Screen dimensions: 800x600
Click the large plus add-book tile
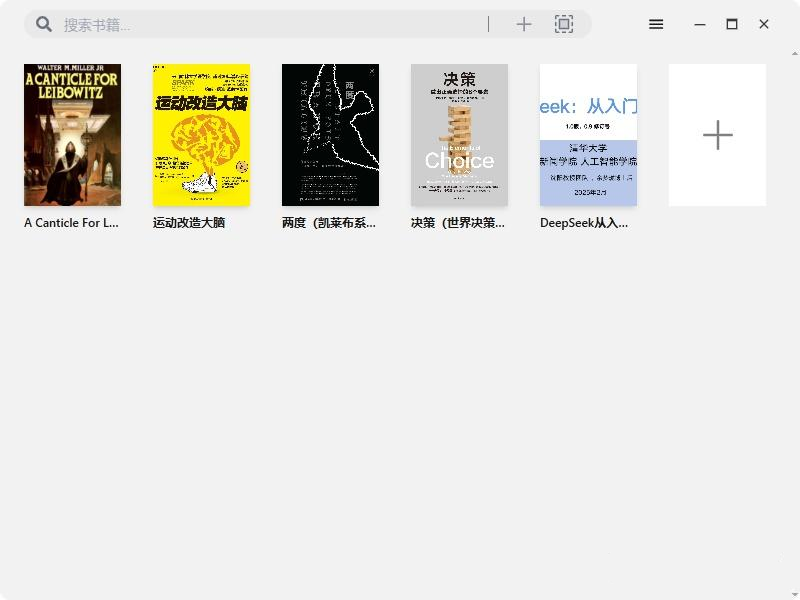717,135
